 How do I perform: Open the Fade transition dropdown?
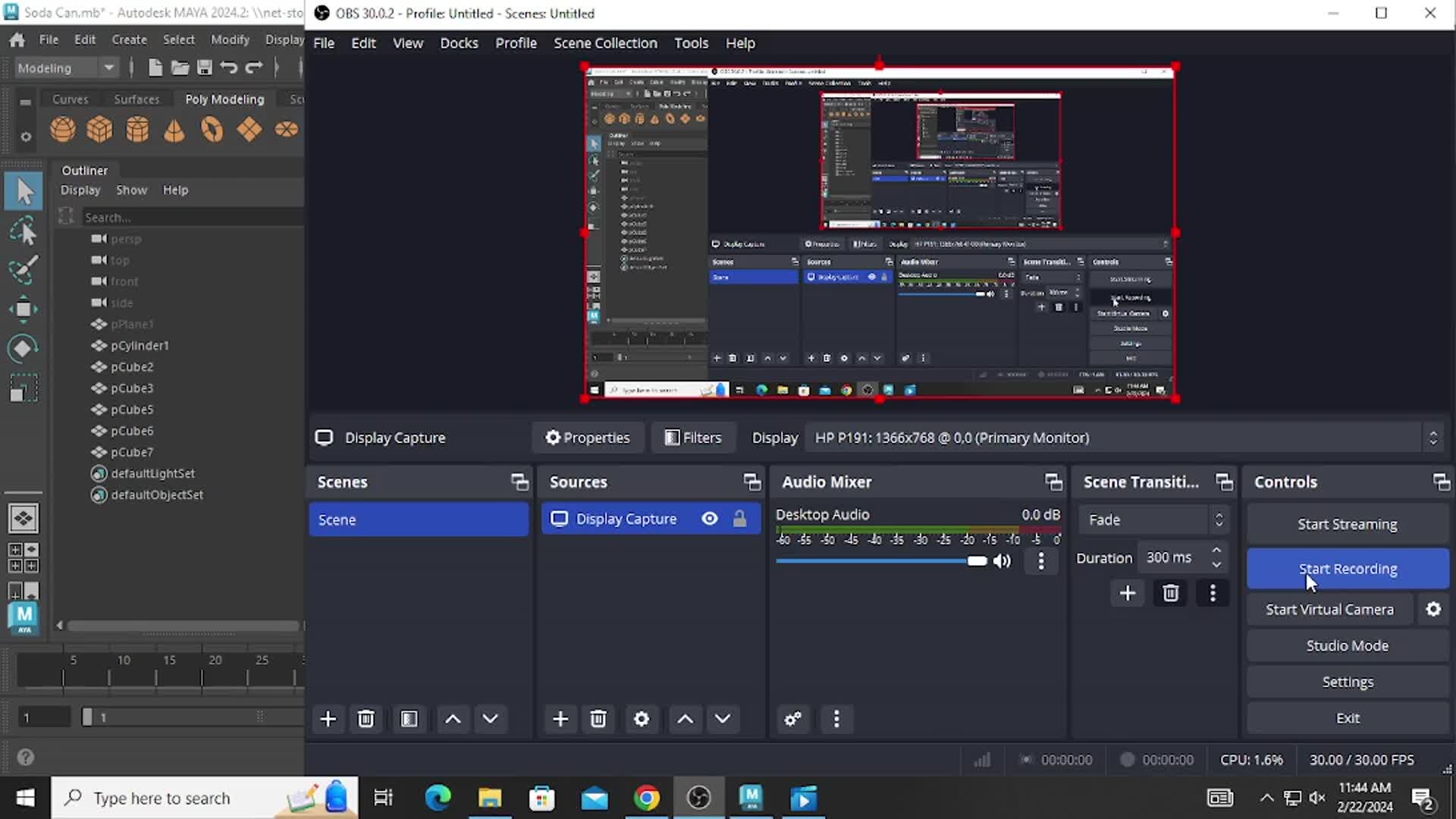[1153, 519]
